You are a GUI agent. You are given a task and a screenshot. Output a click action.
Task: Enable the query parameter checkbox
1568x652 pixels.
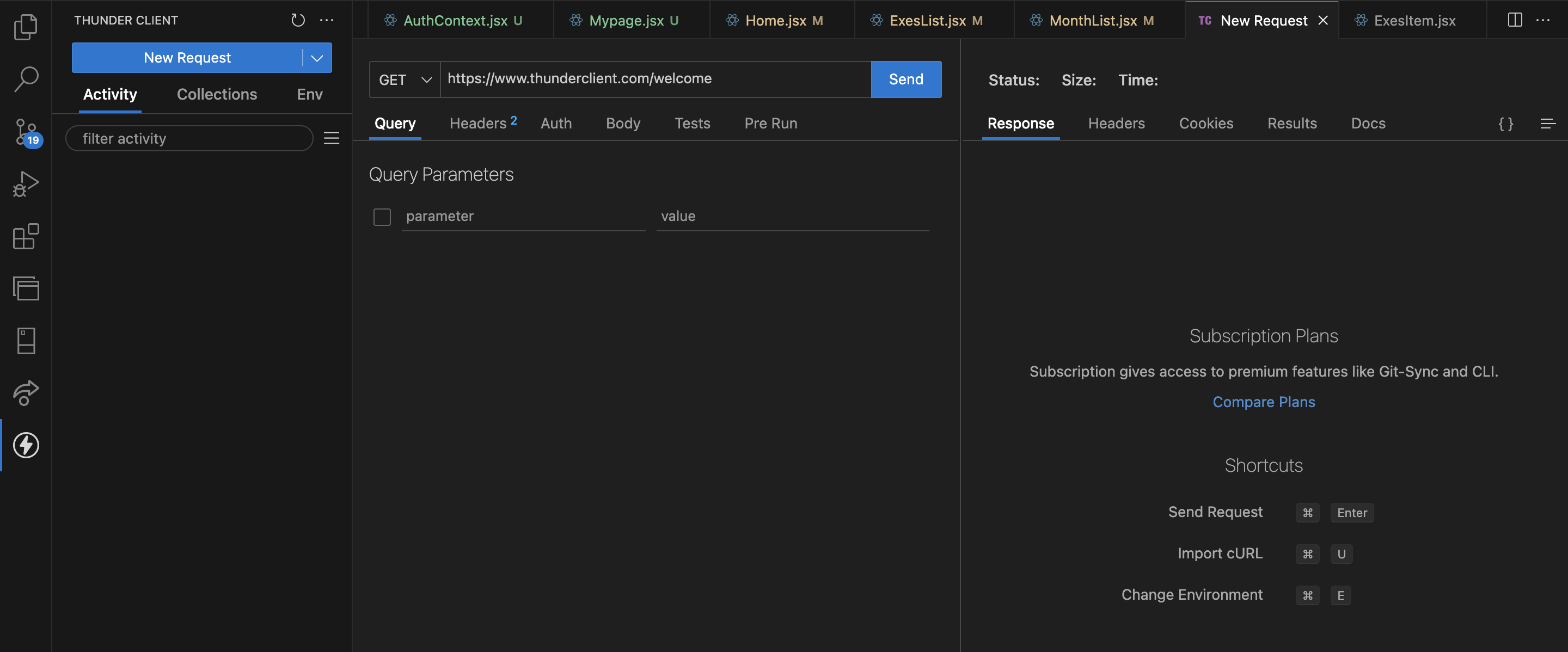coord(382,217)
